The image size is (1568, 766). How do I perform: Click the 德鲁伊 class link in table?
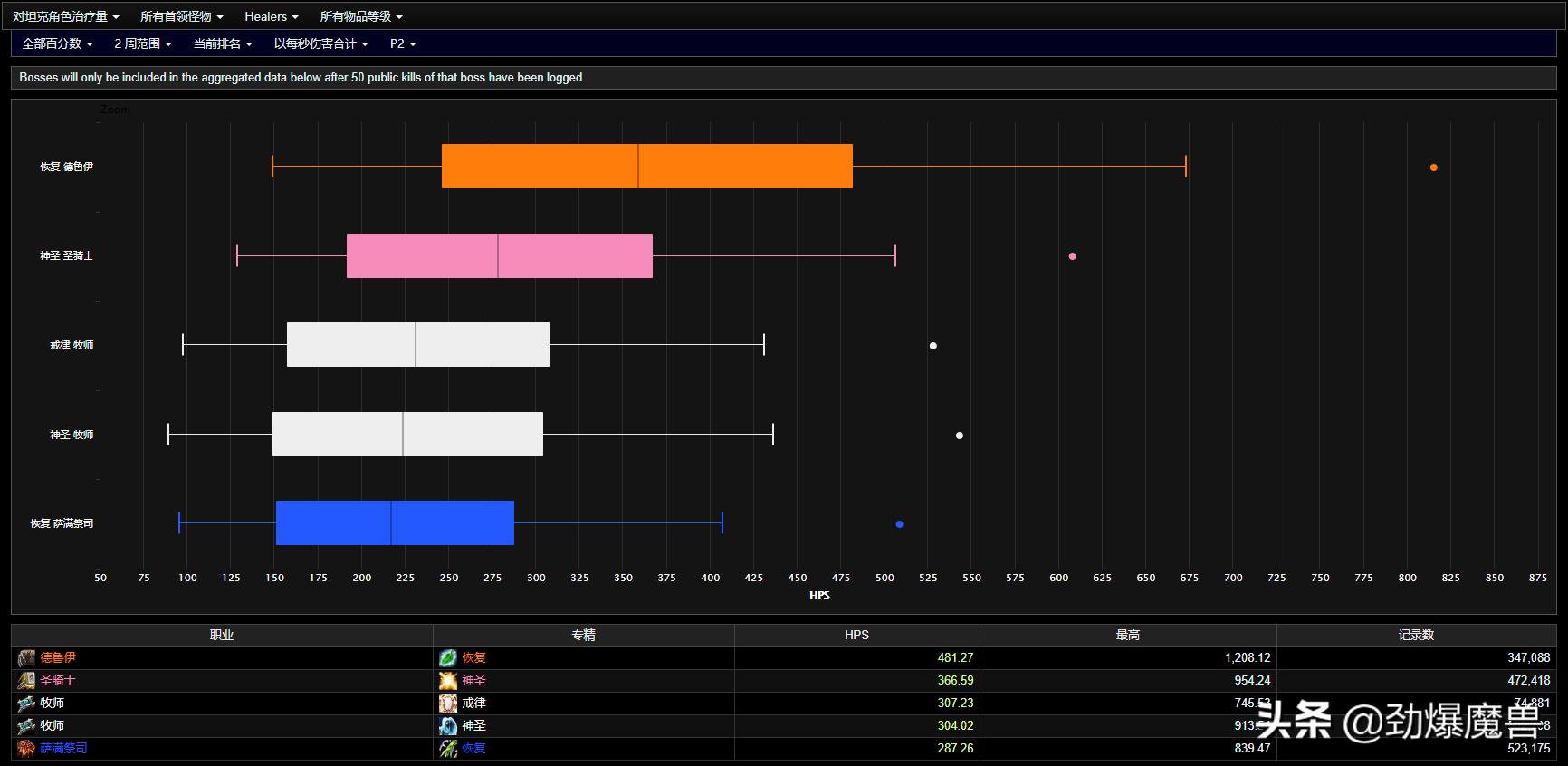(58, 658)
